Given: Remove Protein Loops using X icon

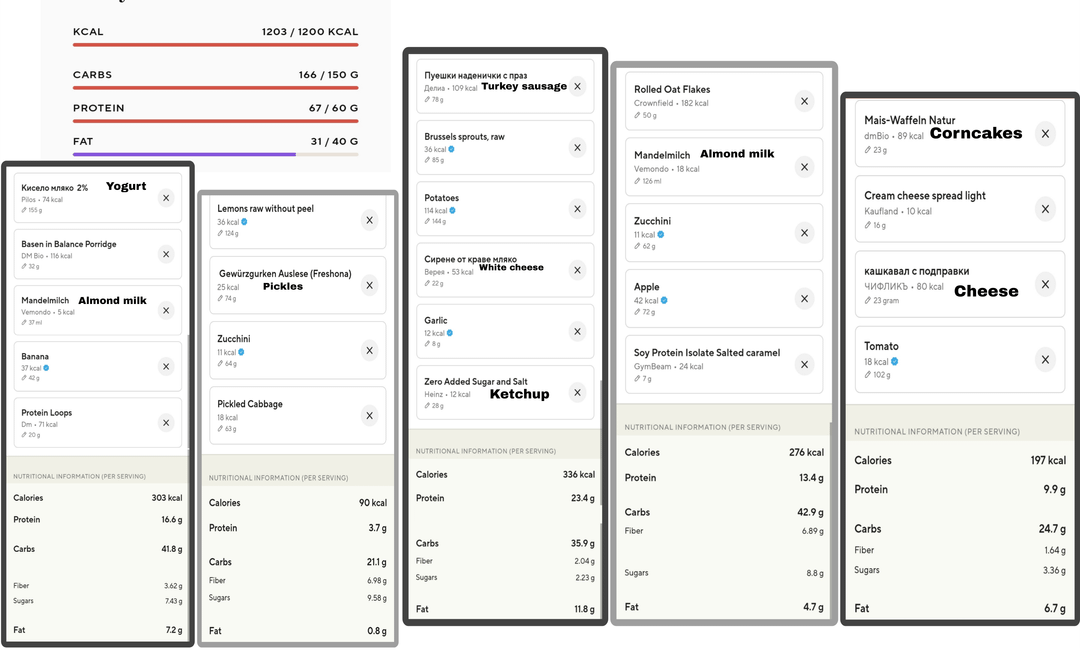Looking at the screenshot, I should 166,422.
